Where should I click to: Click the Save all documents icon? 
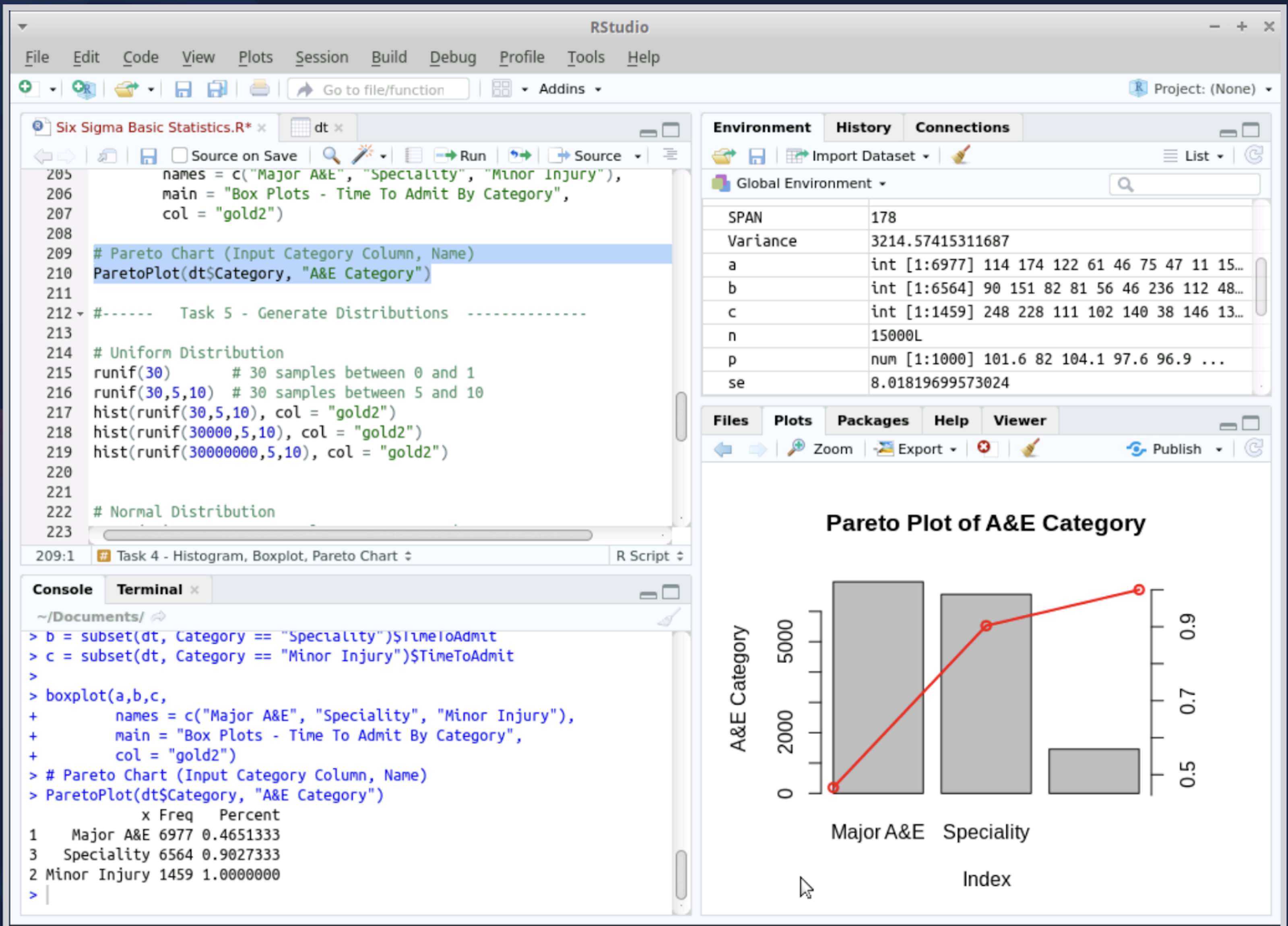click(217, 89)
